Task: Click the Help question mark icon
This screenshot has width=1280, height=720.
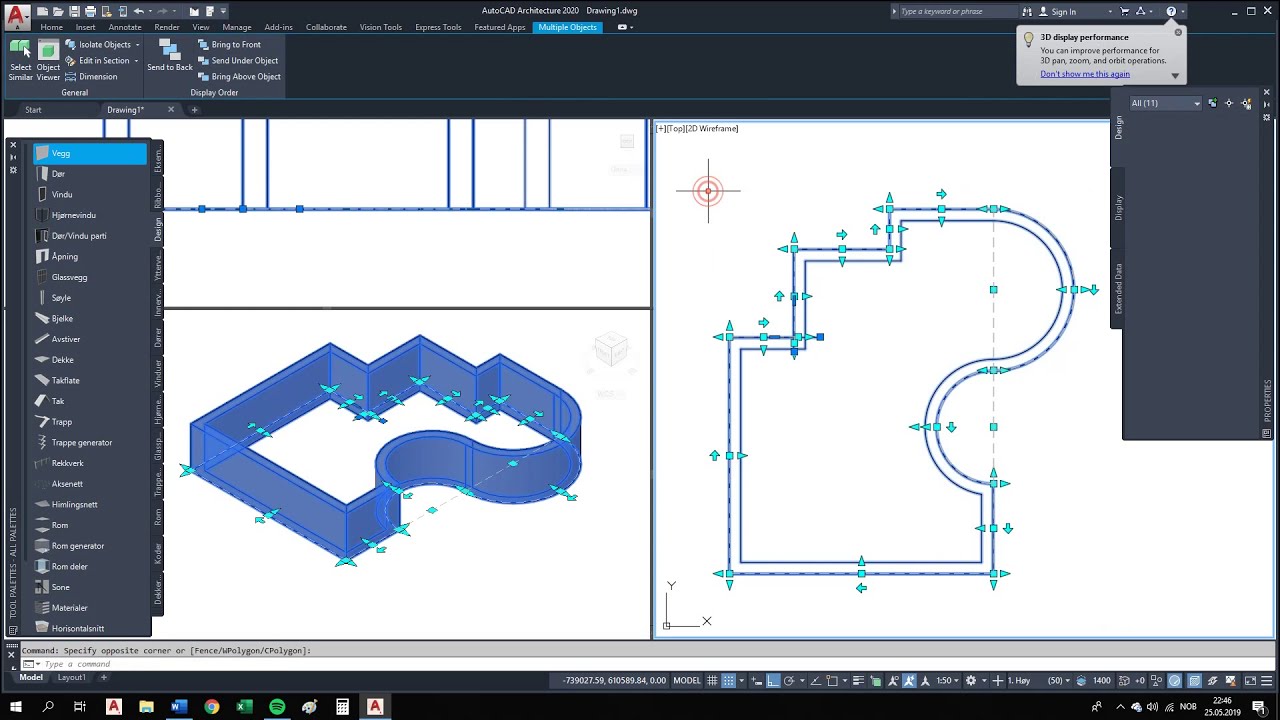Action: (x=1171, y=11)
